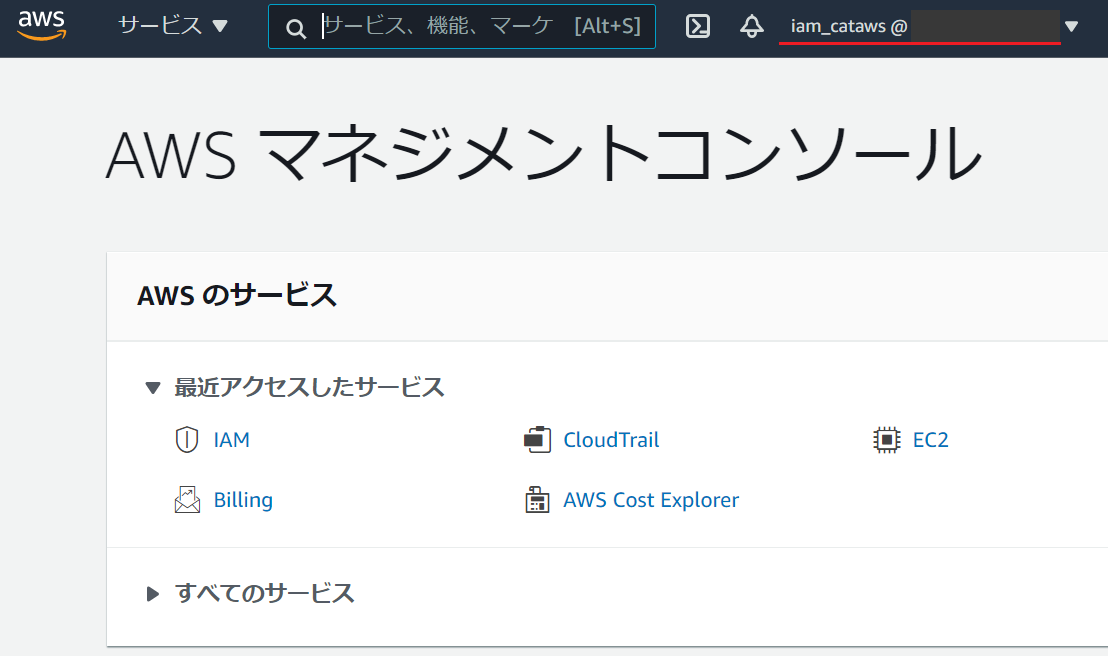Click the AWS のサービス panel heading
The width and height of the screenshot is (1108, 656).
click(x=237, y=295)
